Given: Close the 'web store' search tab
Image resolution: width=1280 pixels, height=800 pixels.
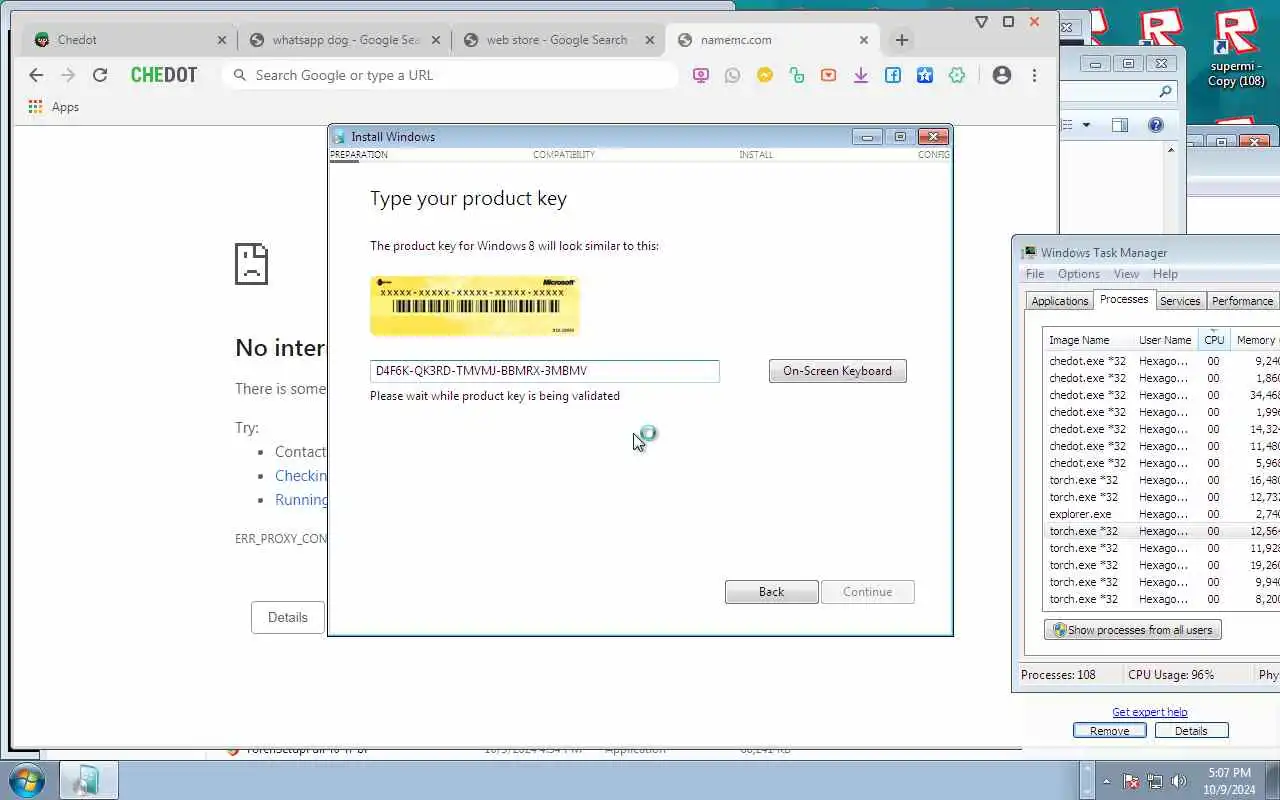Looking at the screenshot, I should coord(650,40).
